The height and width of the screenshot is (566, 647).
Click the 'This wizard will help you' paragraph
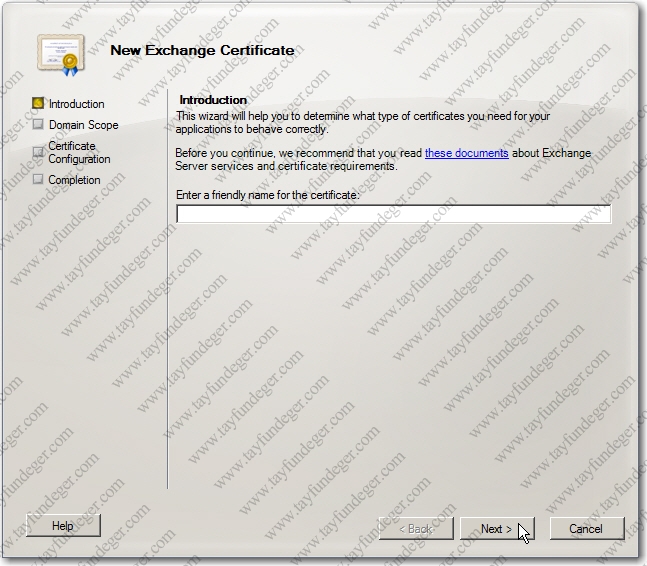coord(363,123)
